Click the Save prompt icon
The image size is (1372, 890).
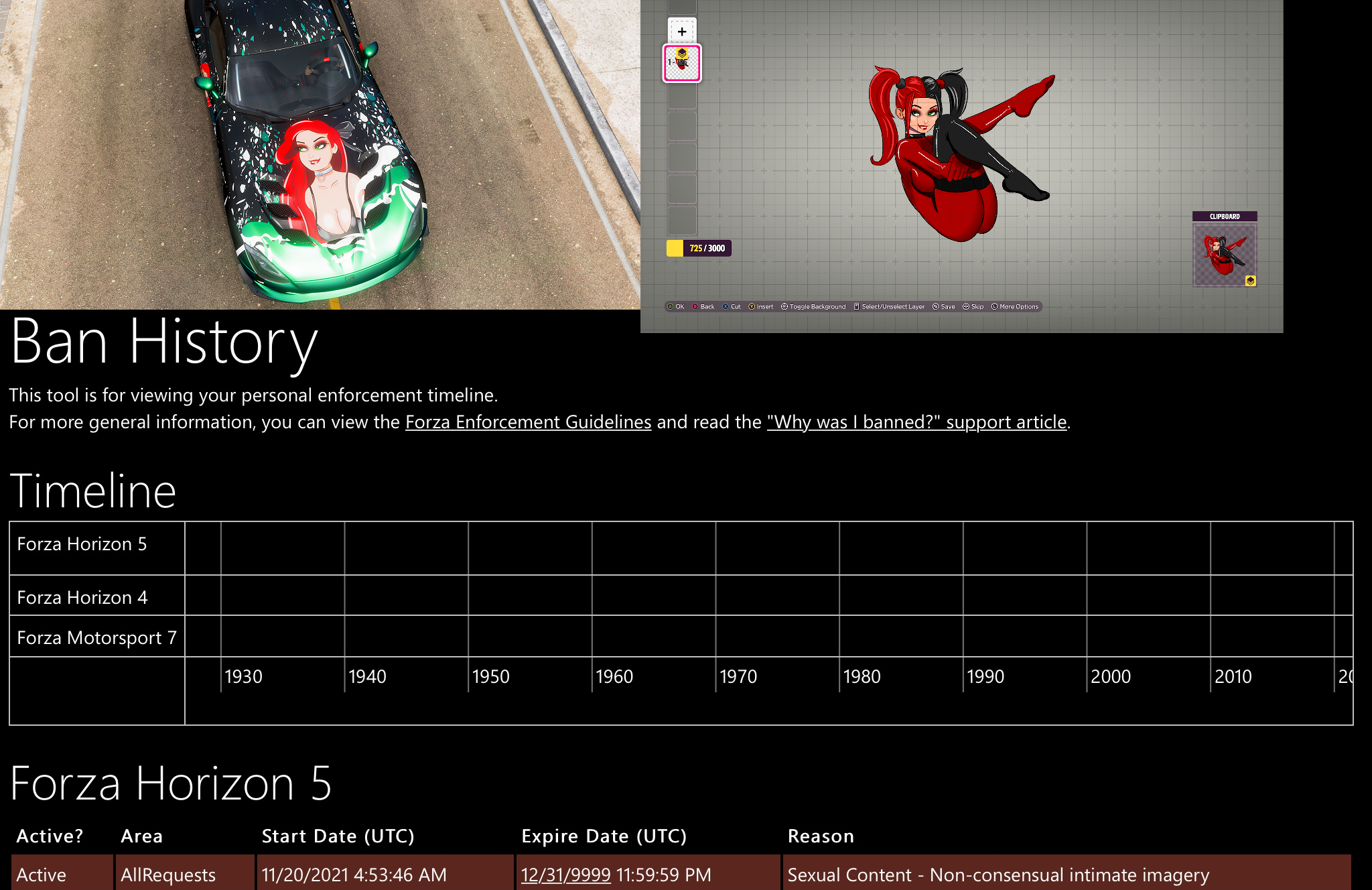coord(936,306)
